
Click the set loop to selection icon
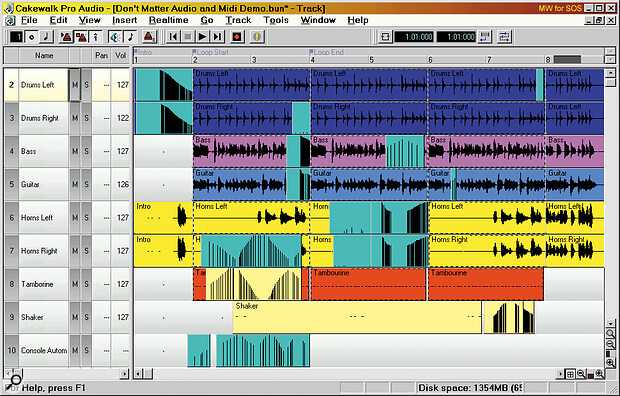tap(484, 37)
